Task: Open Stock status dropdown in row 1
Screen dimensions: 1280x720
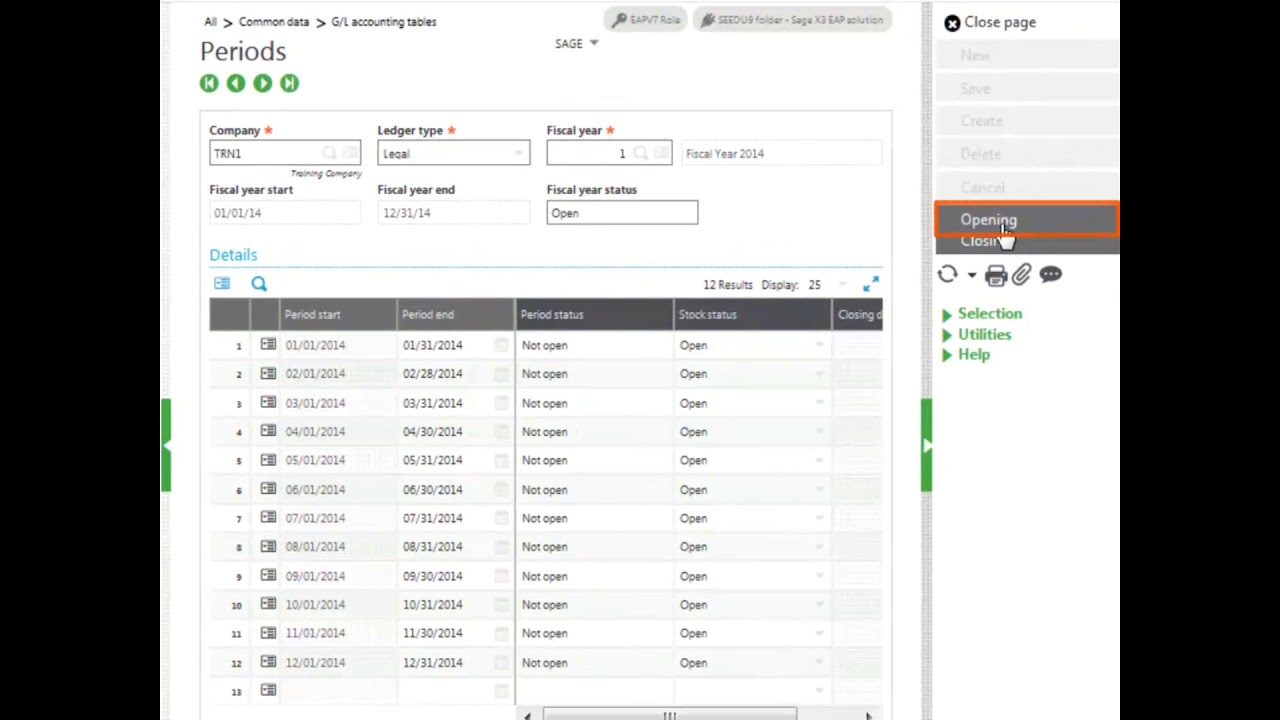Action: coord(819,345)
